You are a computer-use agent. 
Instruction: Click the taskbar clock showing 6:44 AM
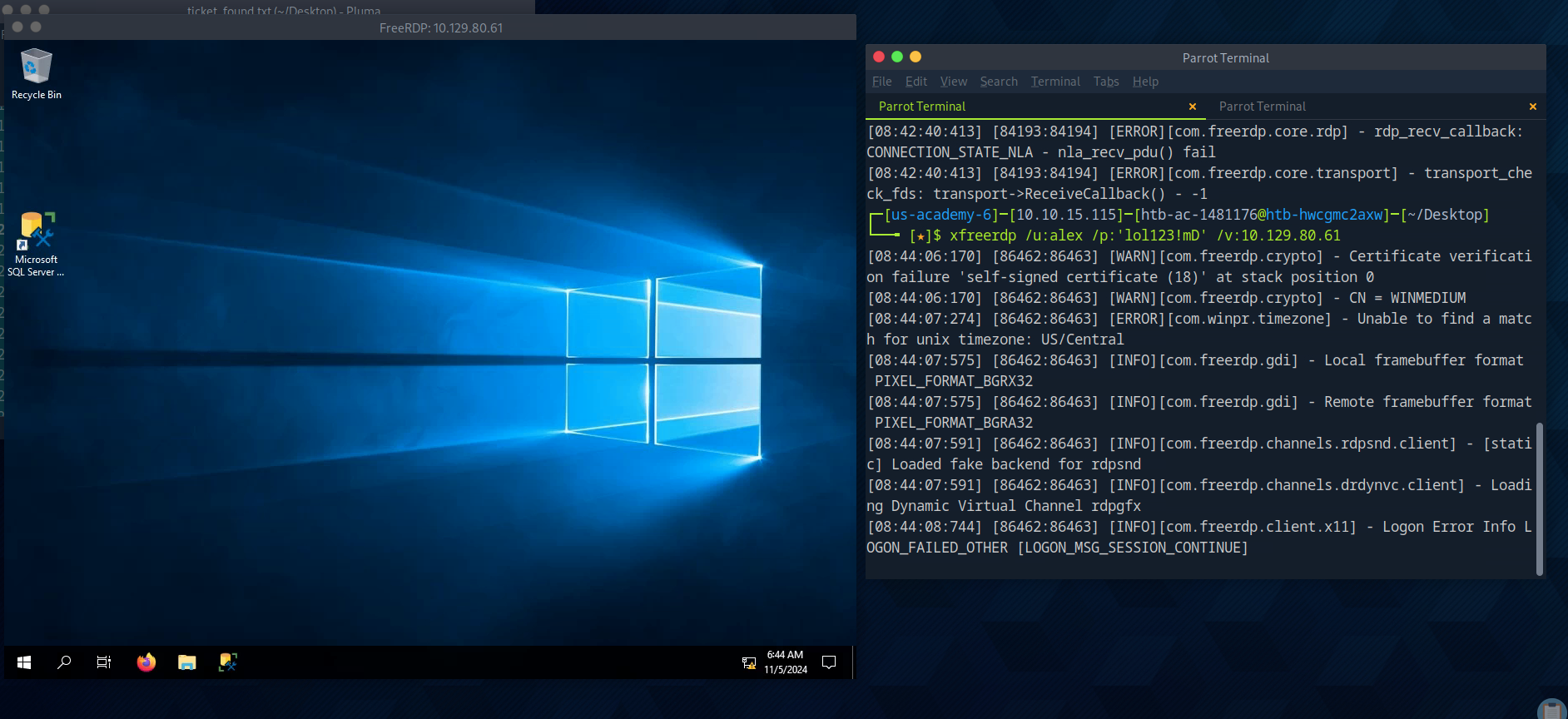786,662
